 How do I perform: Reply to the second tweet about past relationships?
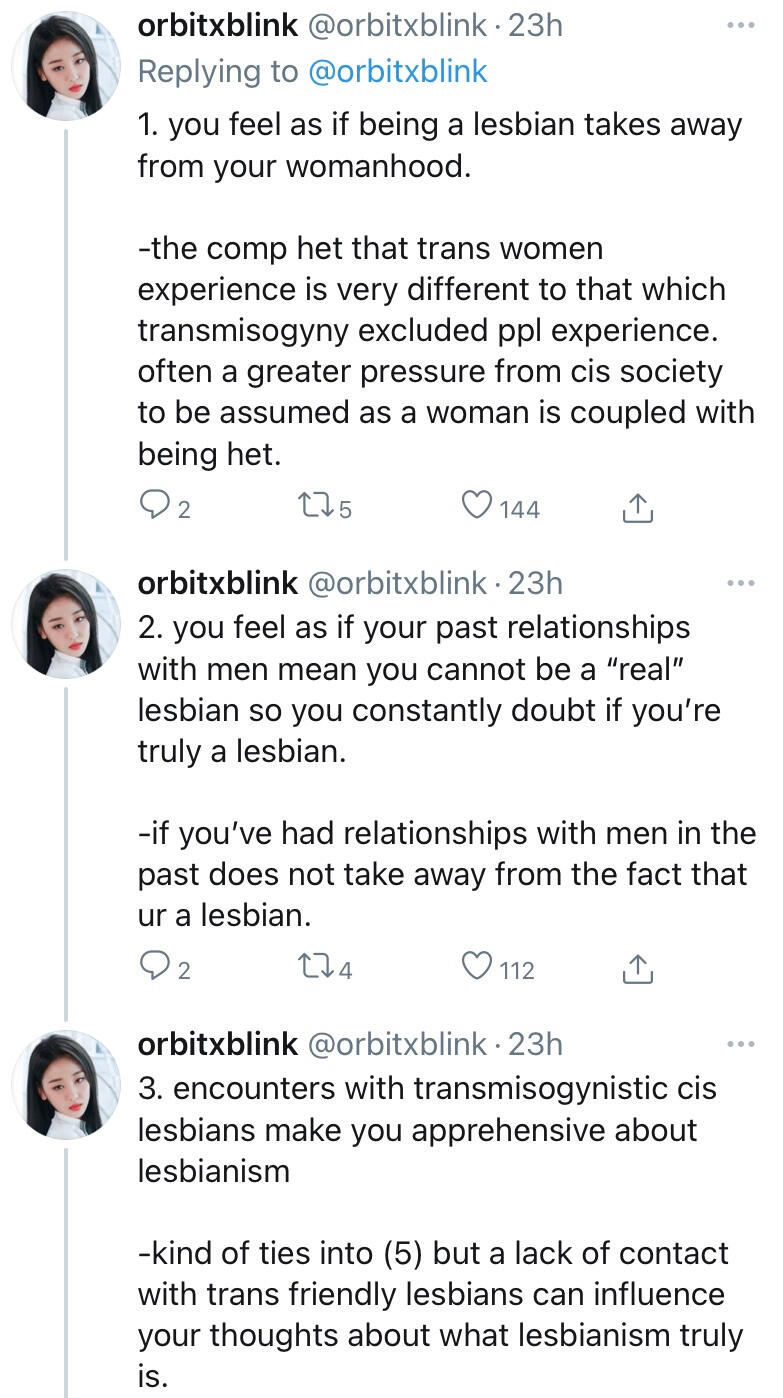pyautogui.click(x=154, y=968)
